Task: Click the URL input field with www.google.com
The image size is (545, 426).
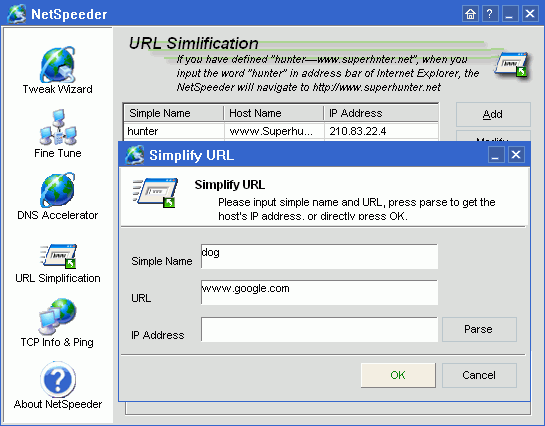Action: (x=319, y=293)
